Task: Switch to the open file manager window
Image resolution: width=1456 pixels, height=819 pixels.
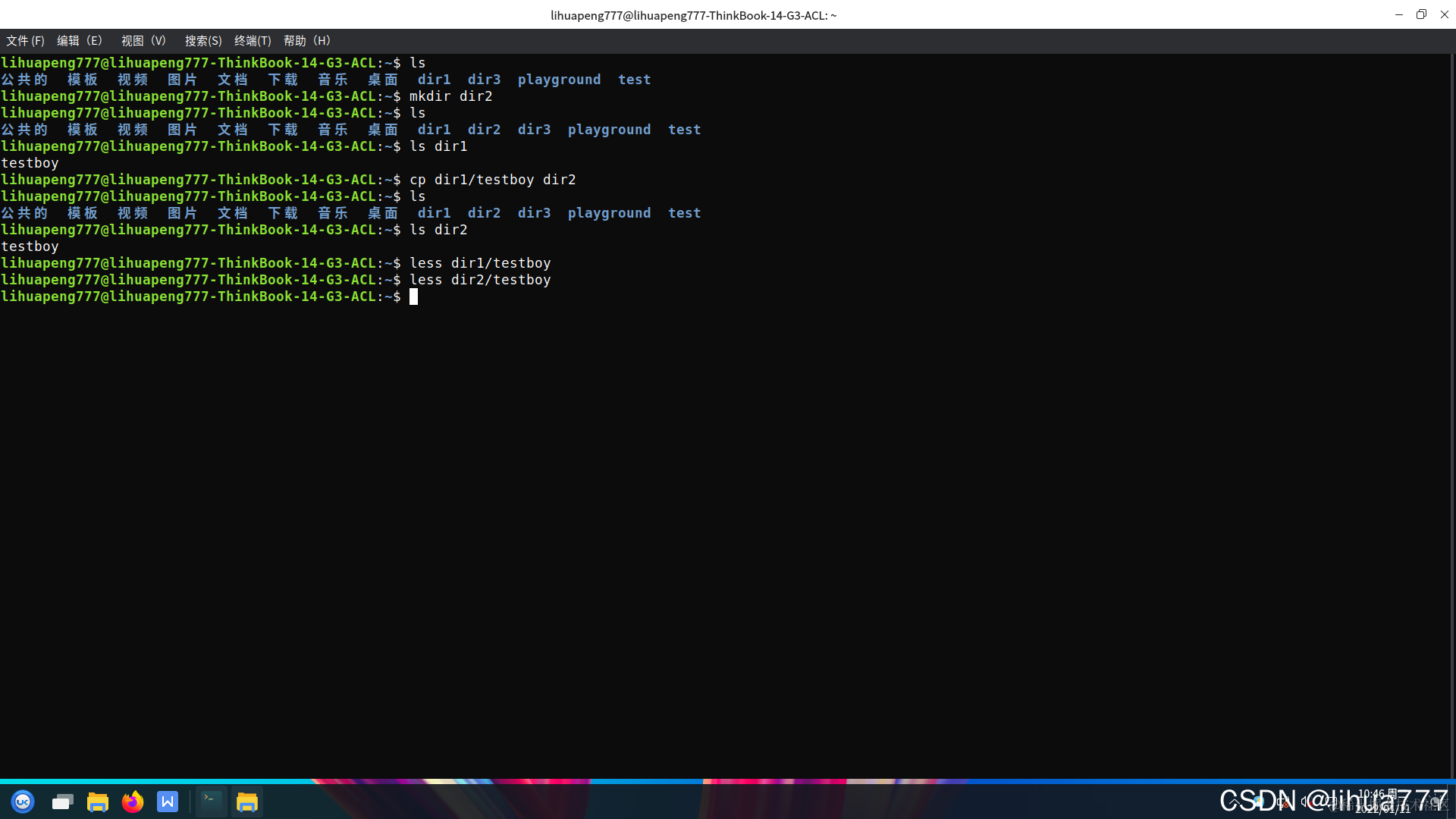Action: (x=247, y=802)
